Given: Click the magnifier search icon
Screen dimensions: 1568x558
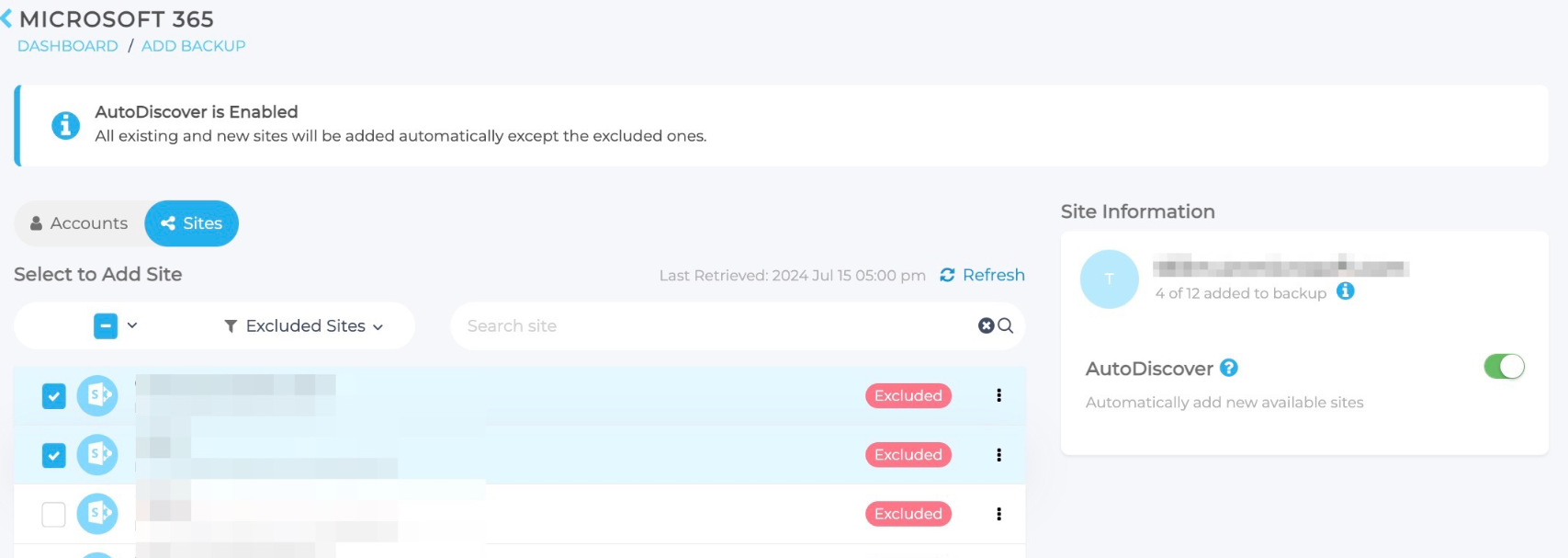Looking at the screenshot, I should tap(1006, 325).
